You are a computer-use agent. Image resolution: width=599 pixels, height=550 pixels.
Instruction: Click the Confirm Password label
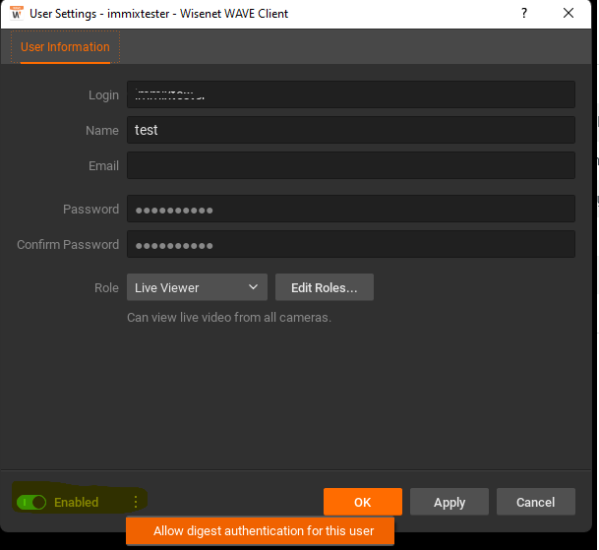tap(68, 244)
